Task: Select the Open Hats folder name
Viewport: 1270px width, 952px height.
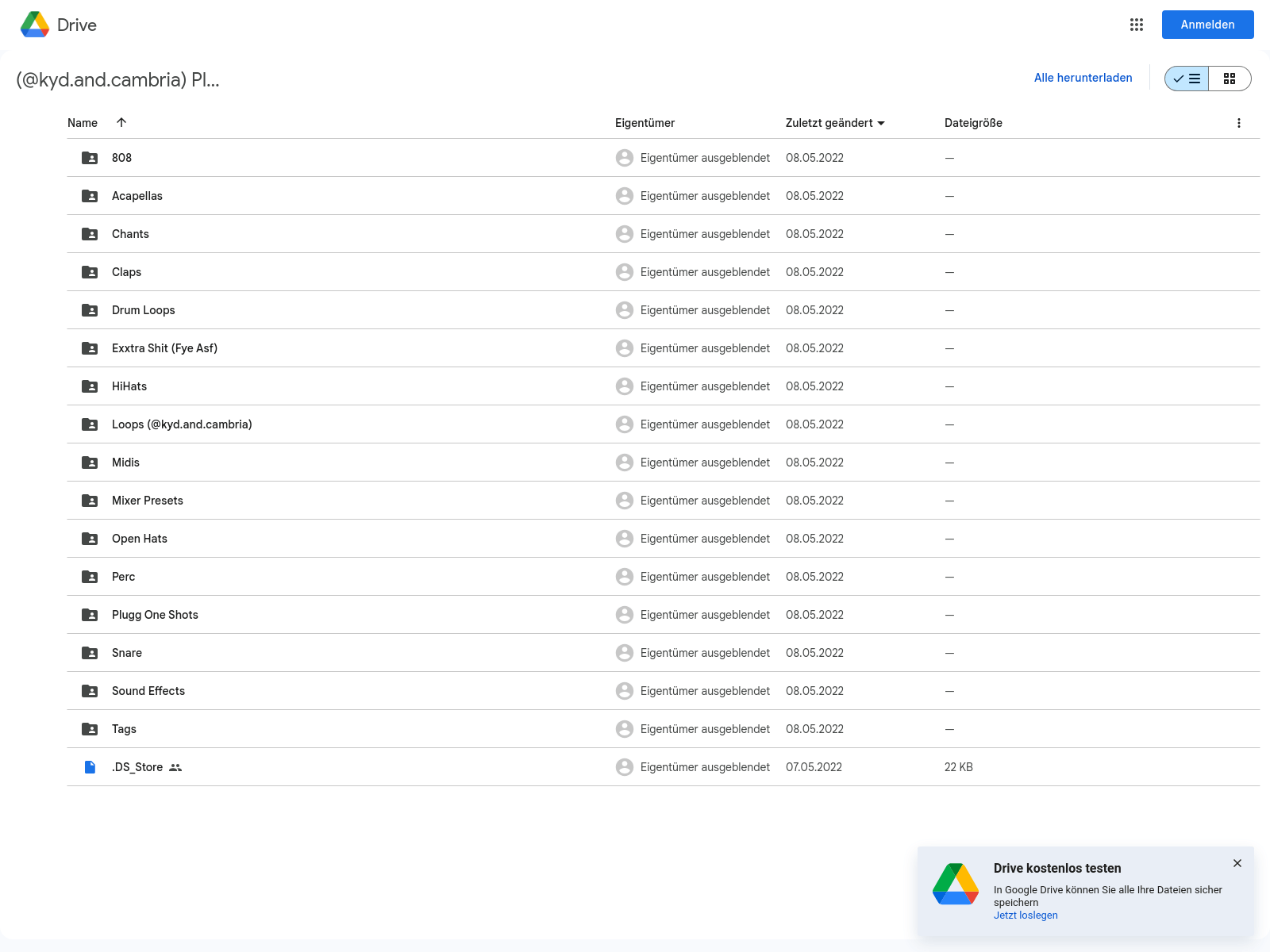Action: (140, 539)
